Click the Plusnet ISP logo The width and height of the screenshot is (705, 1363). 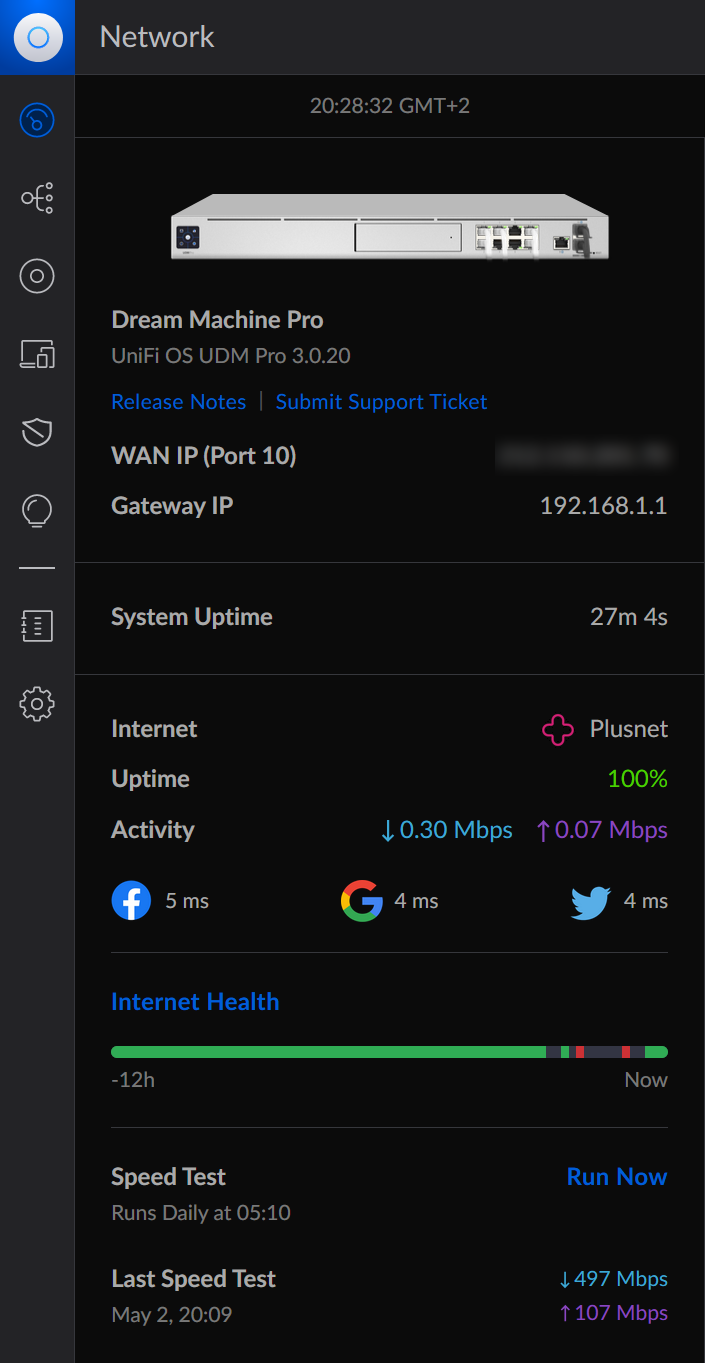tap(558, 729)
